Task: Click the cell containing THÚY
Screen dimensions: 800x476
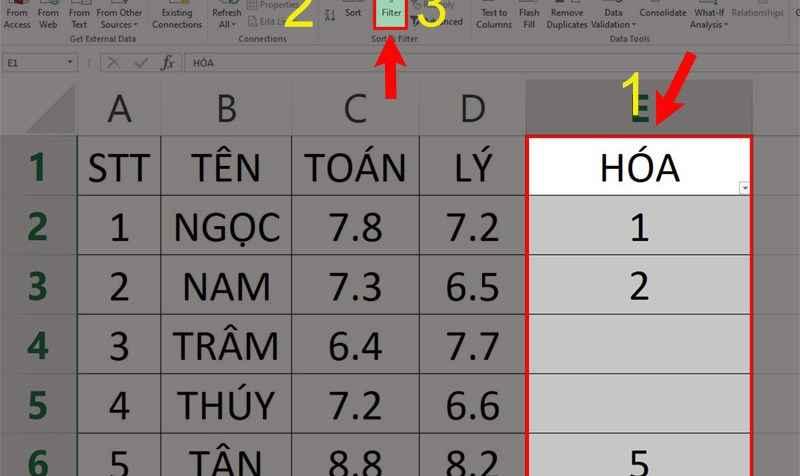Action: click(227, 404)
